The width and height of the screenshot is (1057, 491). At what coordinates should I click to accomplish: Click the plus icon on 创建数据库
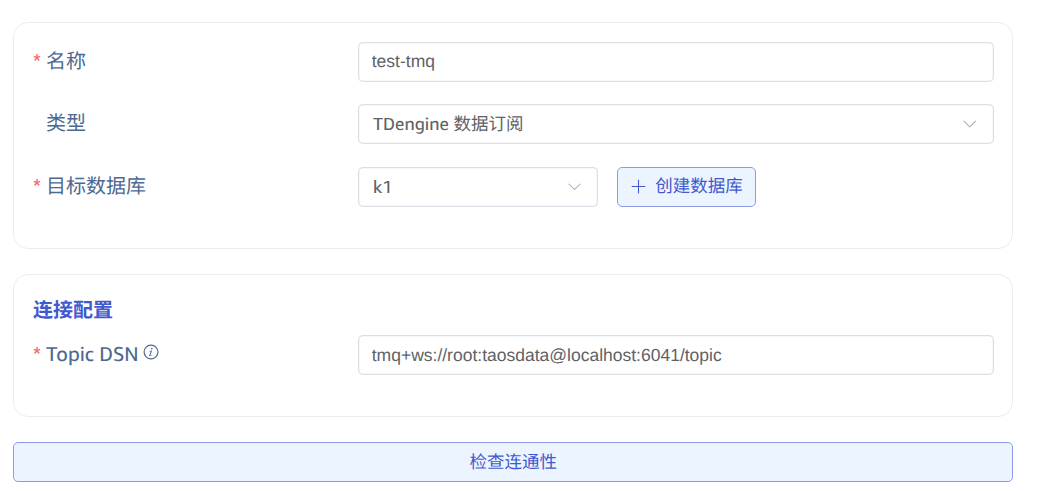click(x=639, y=187)
